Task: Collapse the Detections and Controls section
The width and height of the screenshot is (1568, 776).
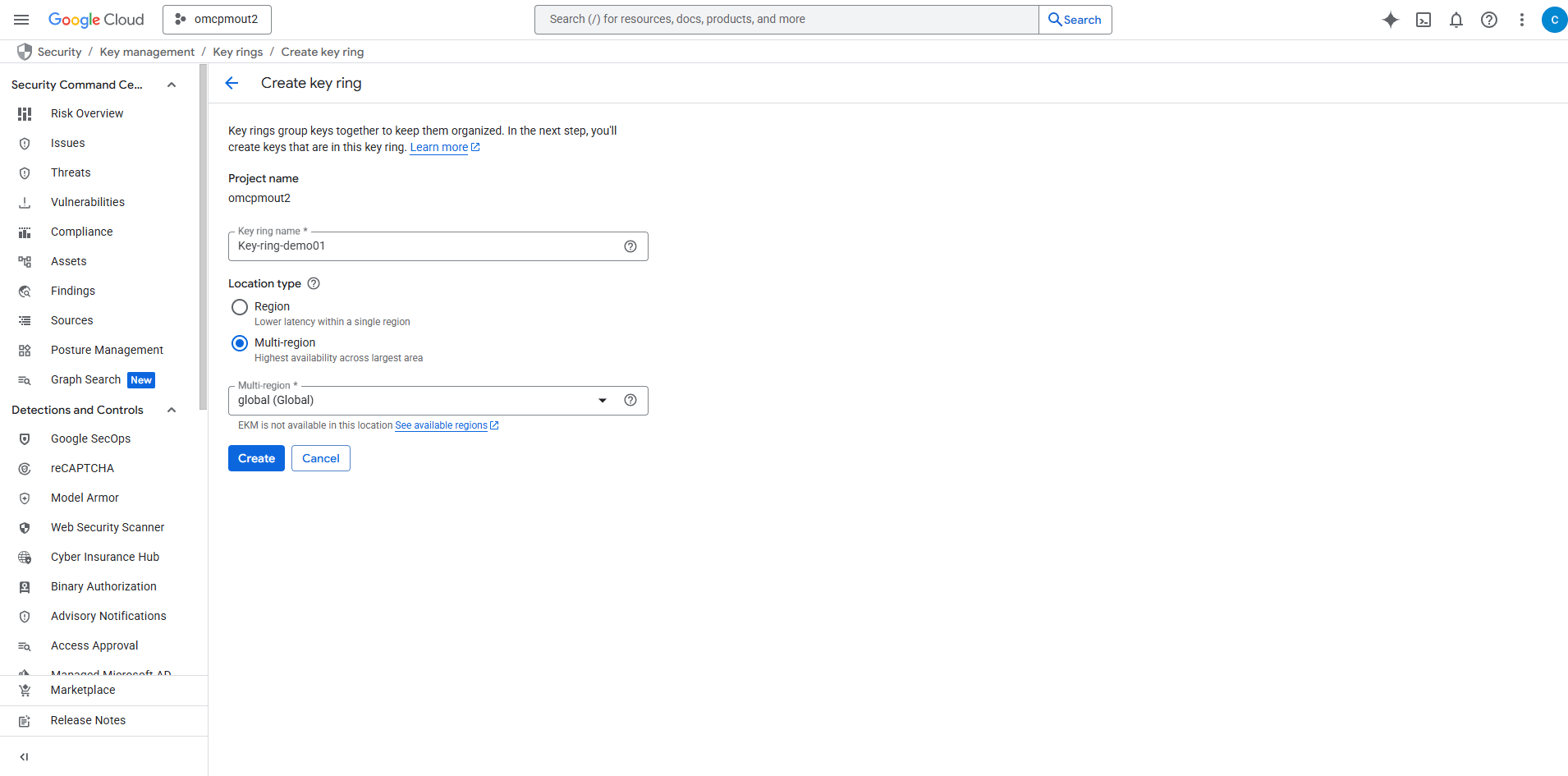Action: click(x=171, y=410)
